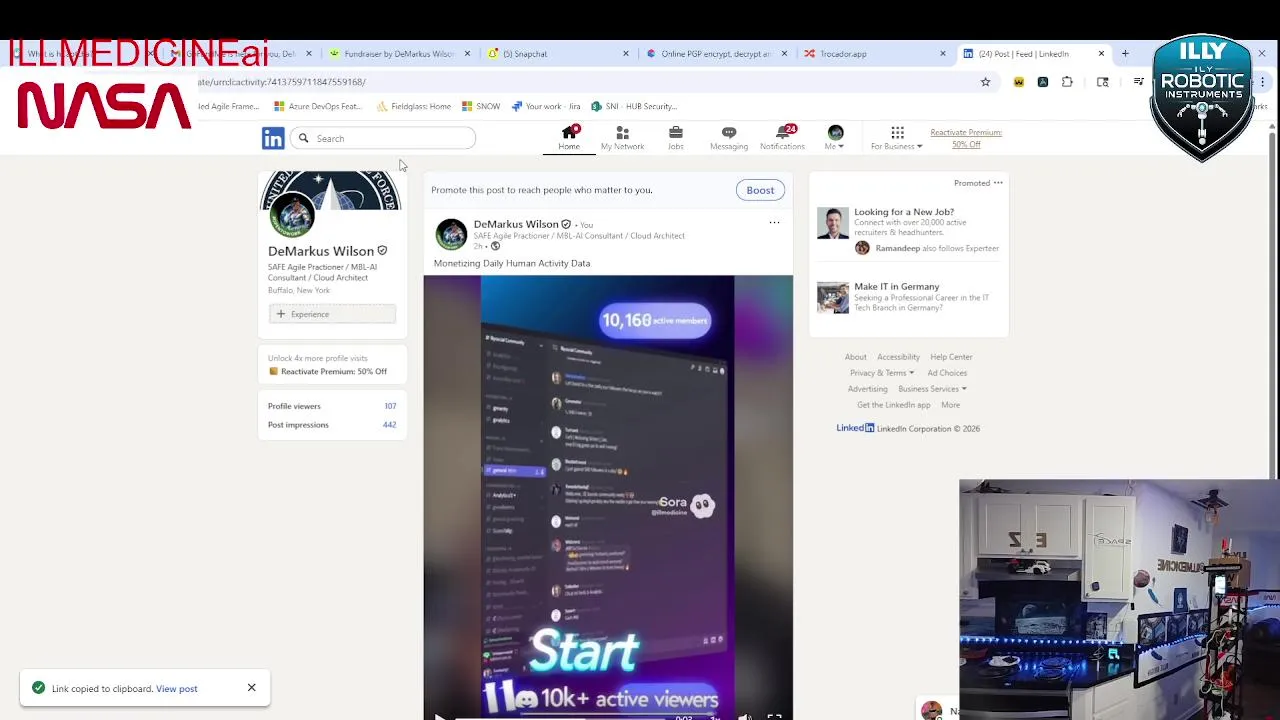1280x720 pixels.
Task: Open Looking for a New Job ad
Action: [904, 212]
